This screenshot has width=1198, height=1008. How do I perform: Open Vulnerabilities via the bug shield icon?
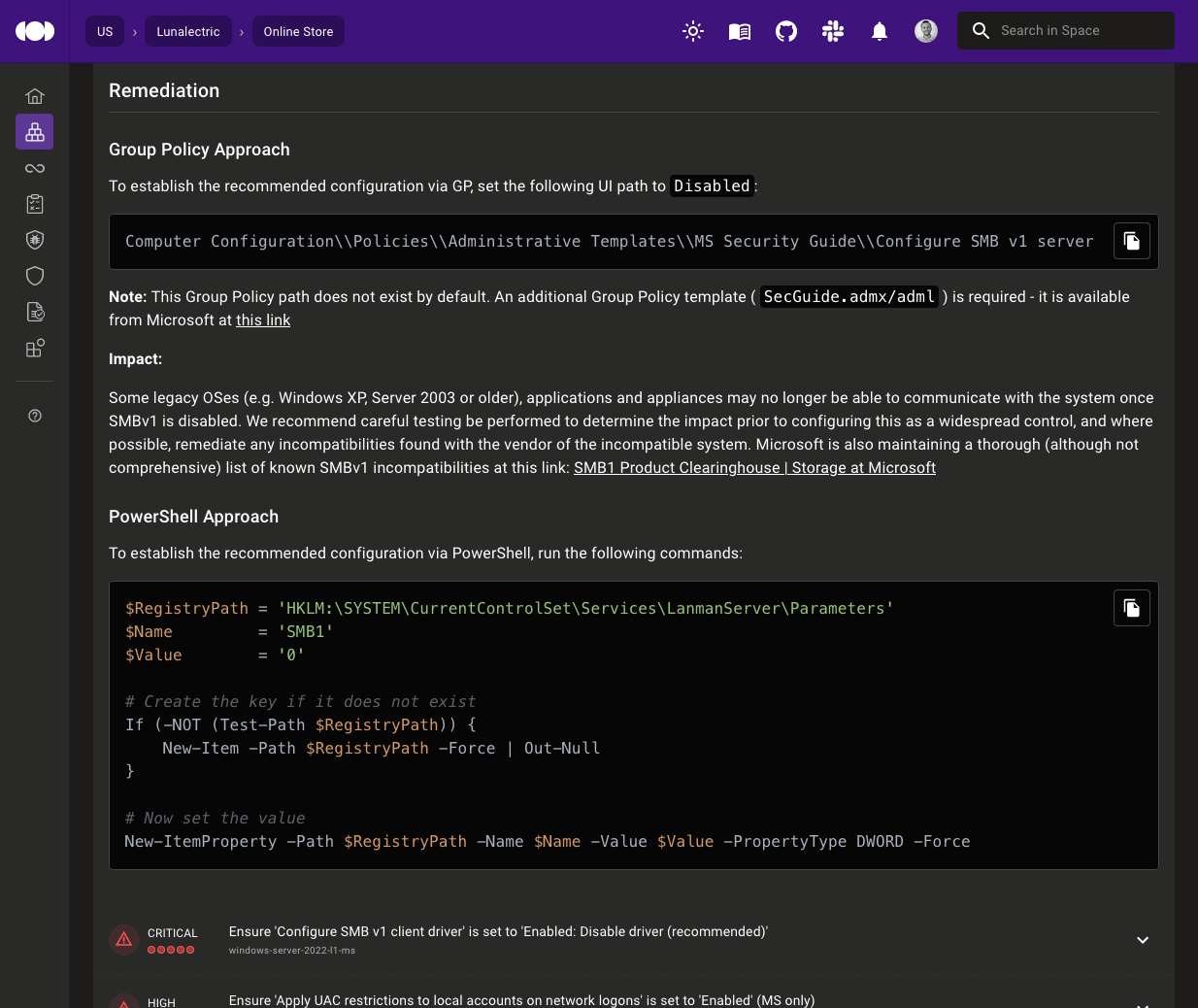tap(35, 240)
